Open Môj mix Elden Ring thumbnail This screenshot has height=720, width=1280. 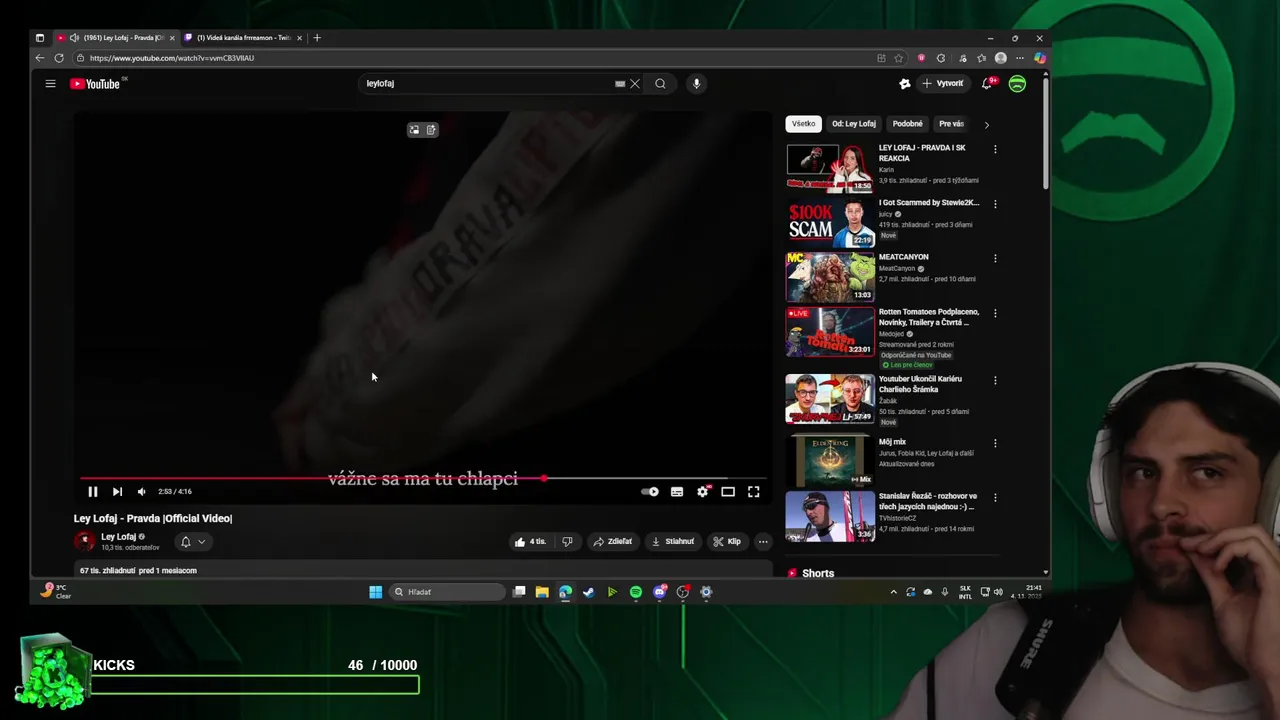click(830, 461)
